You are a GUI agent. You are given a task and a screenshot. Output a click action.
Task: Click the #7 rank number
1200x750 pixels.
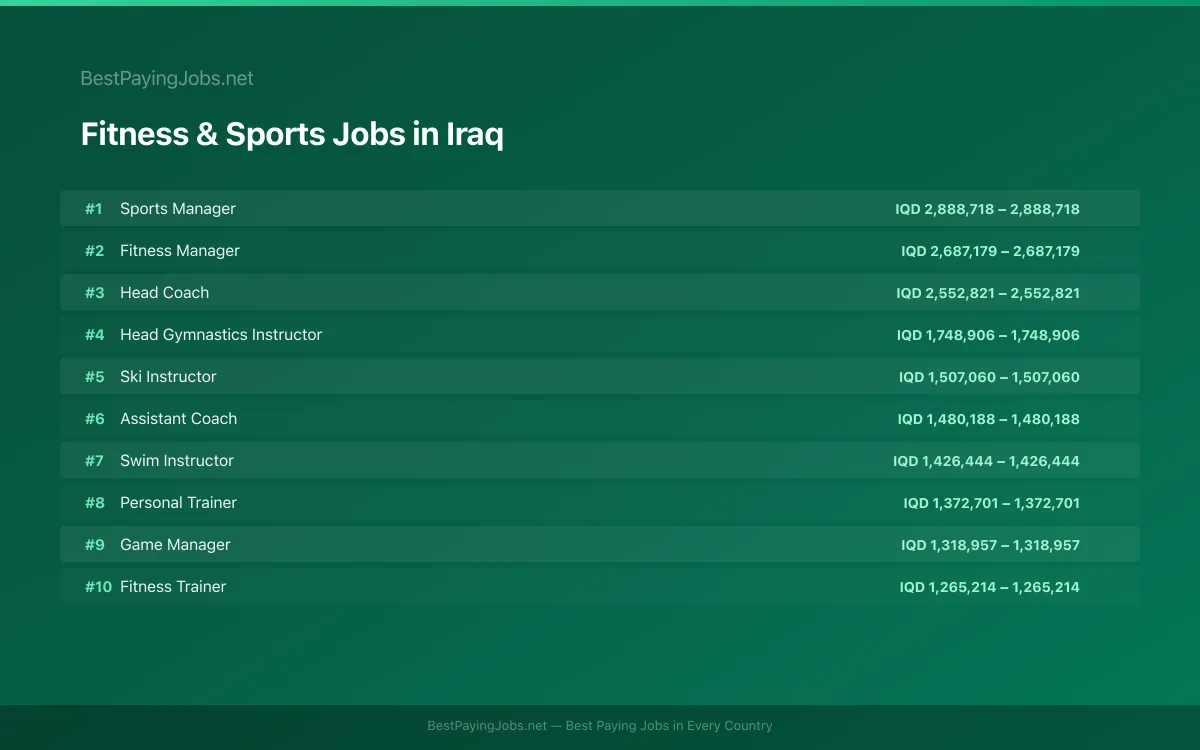coord(94,461)
